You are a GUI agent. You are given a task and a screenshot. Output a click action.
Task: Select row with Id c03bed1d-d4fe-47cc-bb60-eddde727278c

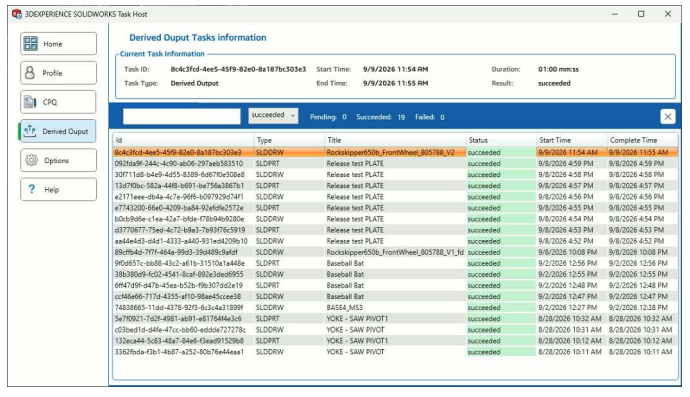tap(395, 329)
